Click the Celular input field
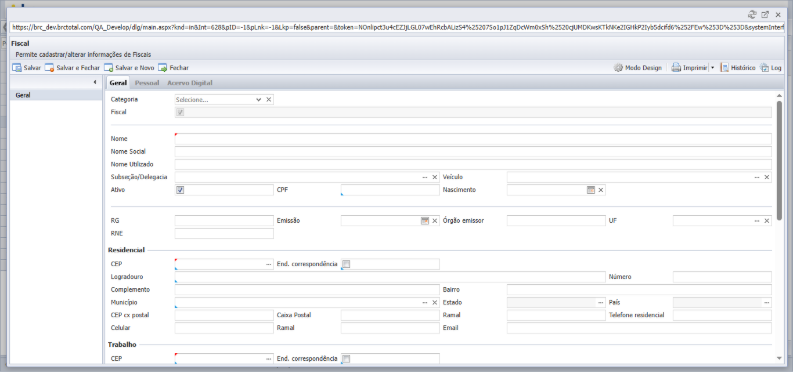Viewport: 793px width, 372px height. click(x=224, y=328)
